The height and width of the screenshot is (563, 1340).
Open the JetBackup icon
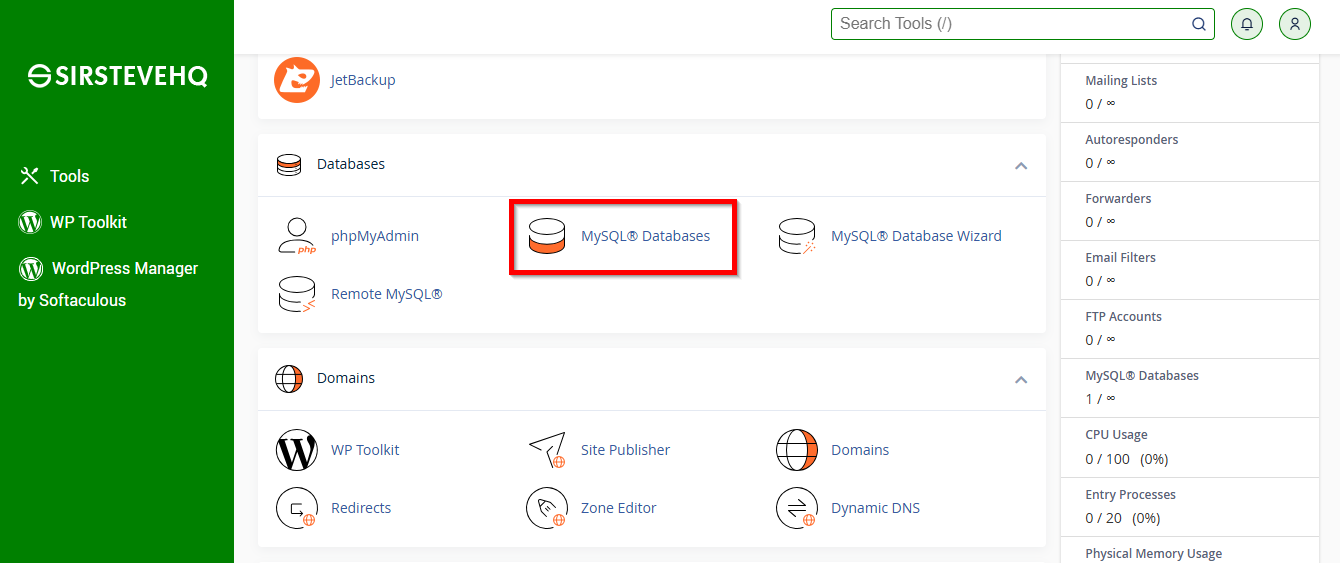297,80
